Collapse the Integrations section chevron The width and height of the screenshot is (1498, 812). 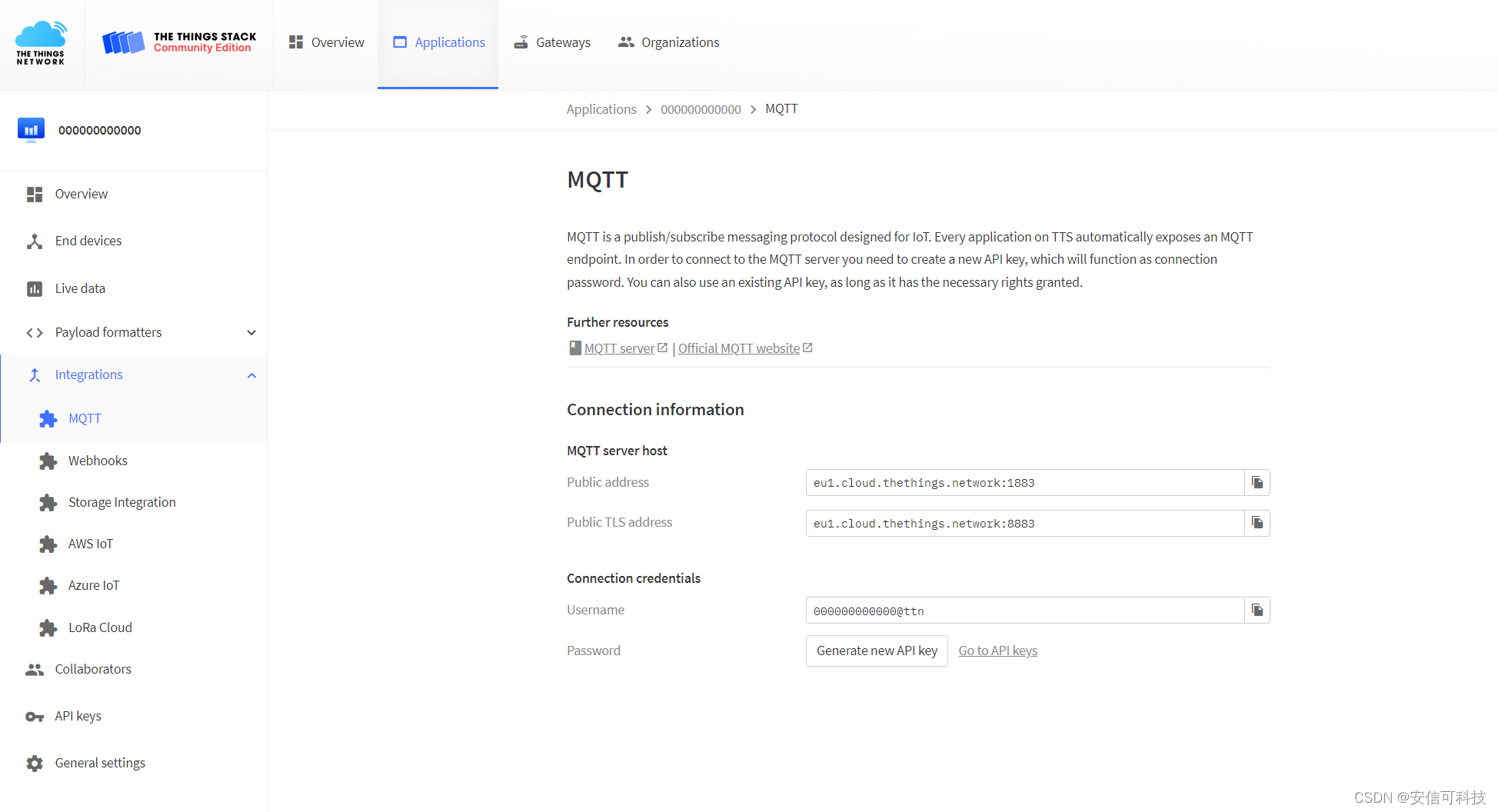(251, 375)
